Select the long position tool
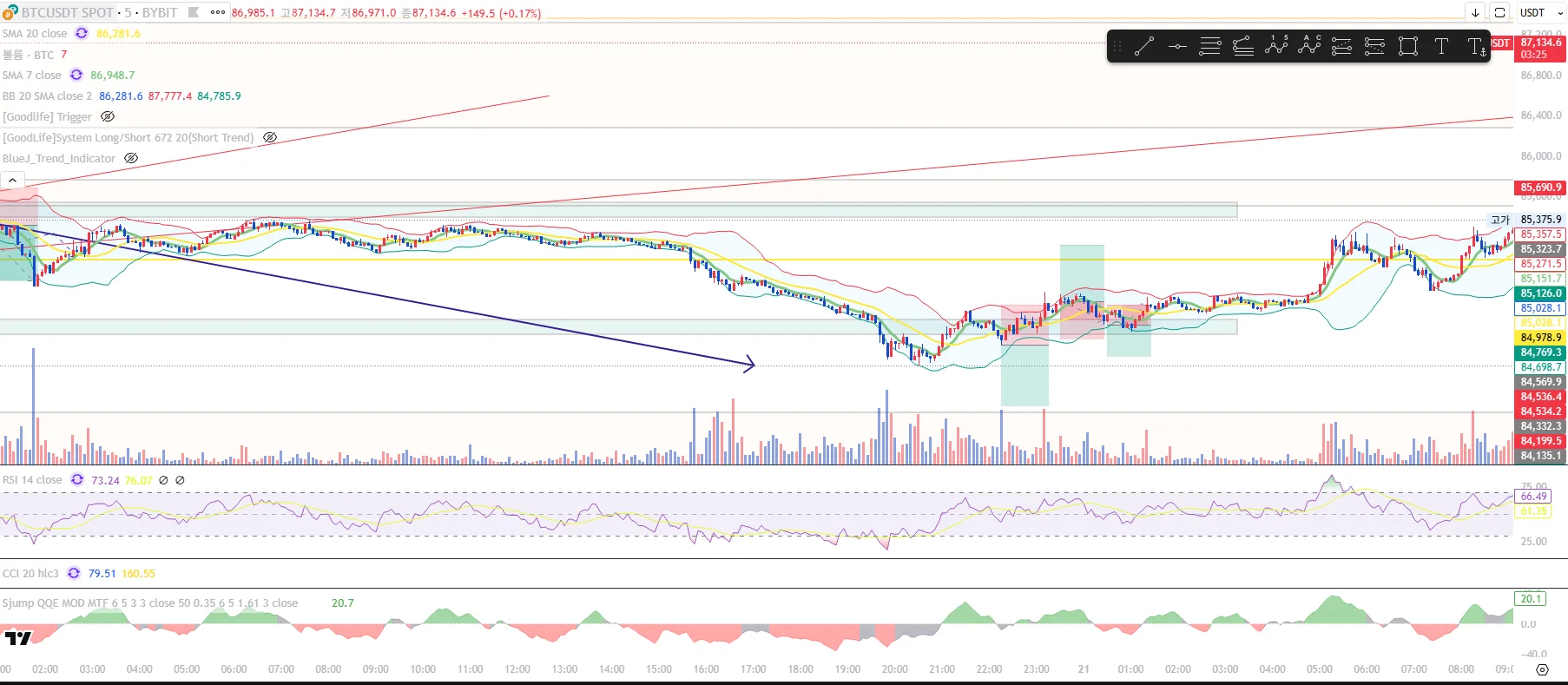This screenshot has height=685, width=1568. coord(1341,46)
